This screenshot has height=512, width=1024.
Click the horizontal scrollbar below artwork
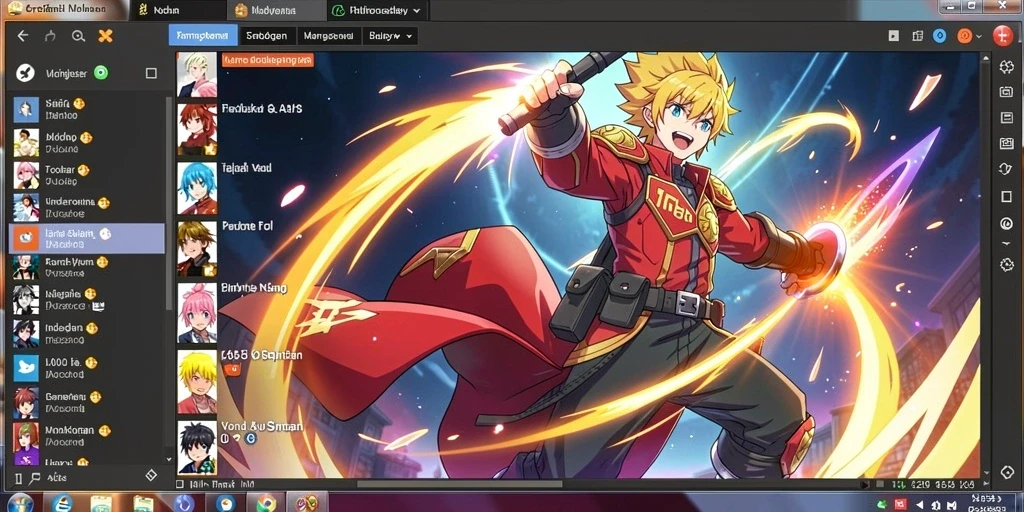click(460, 485)
